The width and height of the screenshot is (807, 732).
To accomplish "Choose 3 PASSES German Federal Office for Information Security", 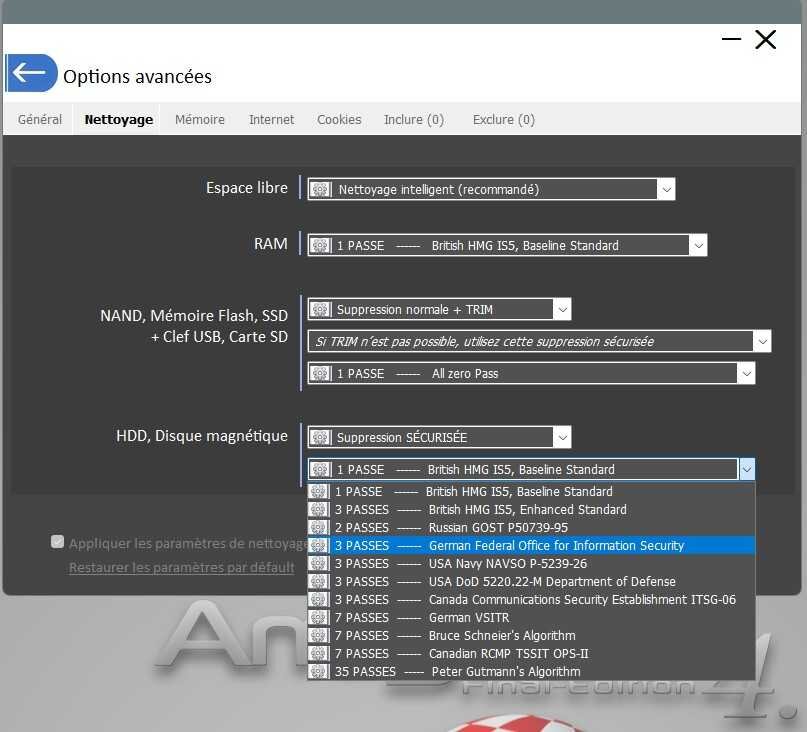I will [531, 546].
